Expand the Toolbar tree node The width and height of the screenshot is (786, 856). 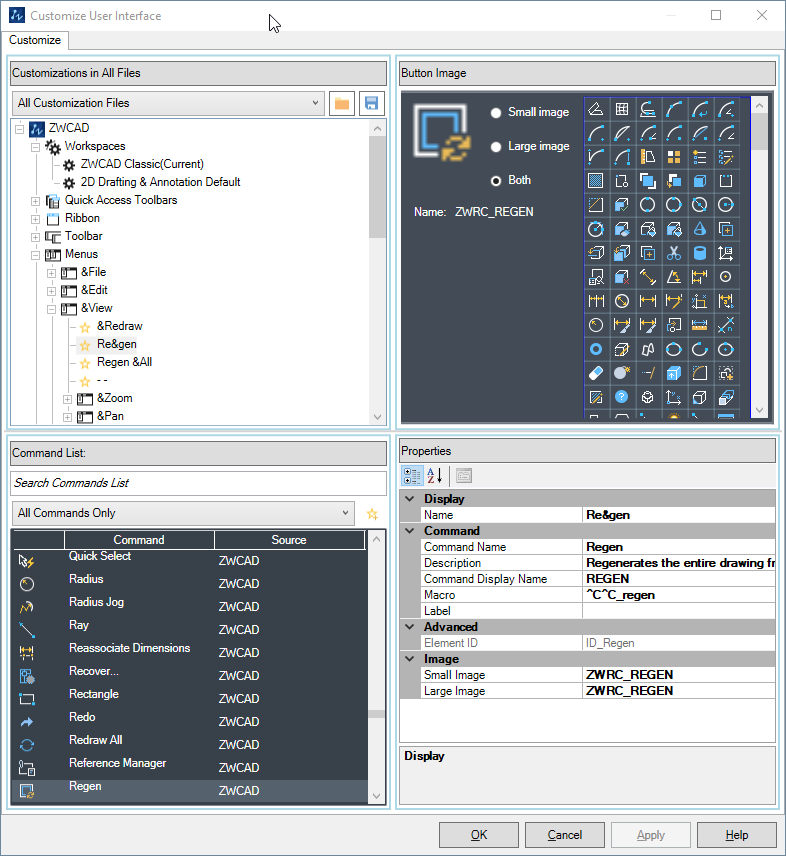[35, 237]
